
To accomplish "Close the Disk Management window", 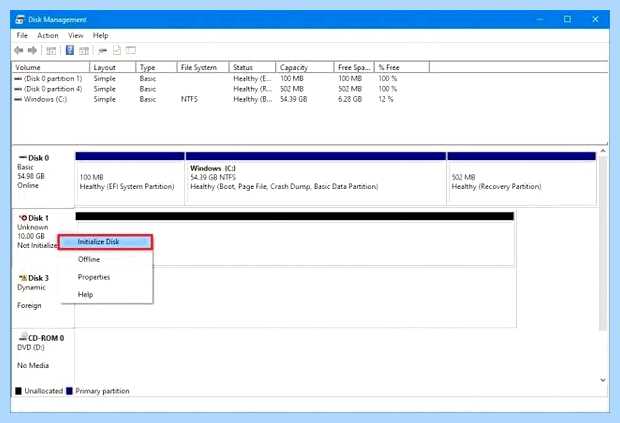I will (595, 19).
